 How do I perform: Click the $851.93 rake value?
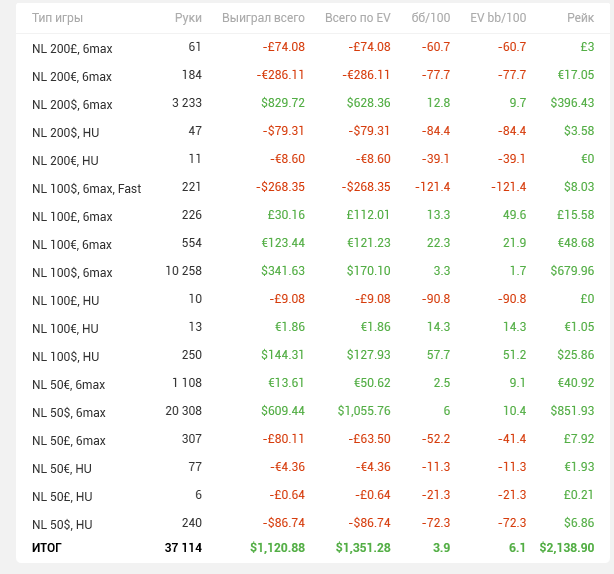572,411
